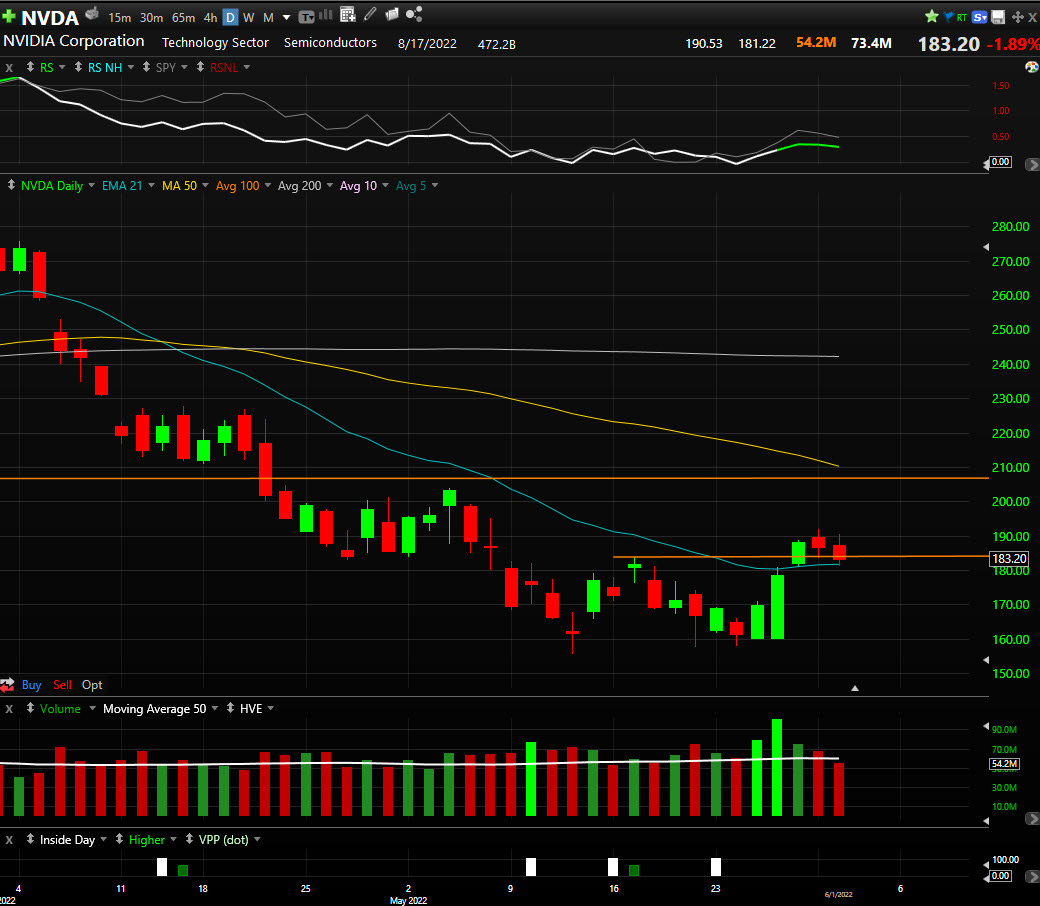Open the color palette icon

[1032, 67]
